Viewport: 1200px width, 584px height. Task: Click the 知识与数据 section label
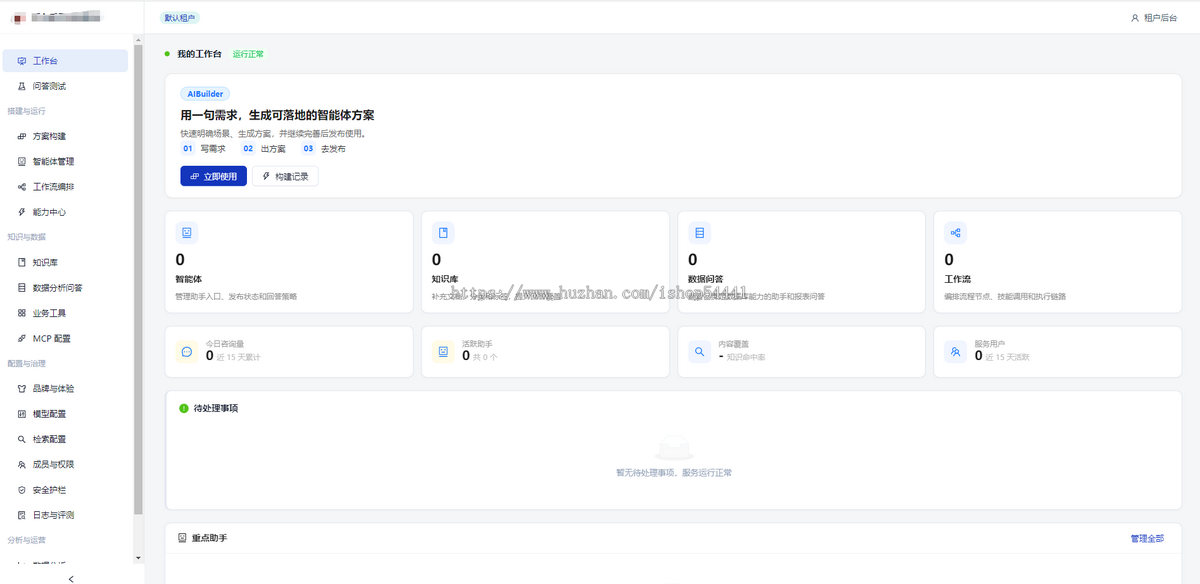[x=26, y=237]
